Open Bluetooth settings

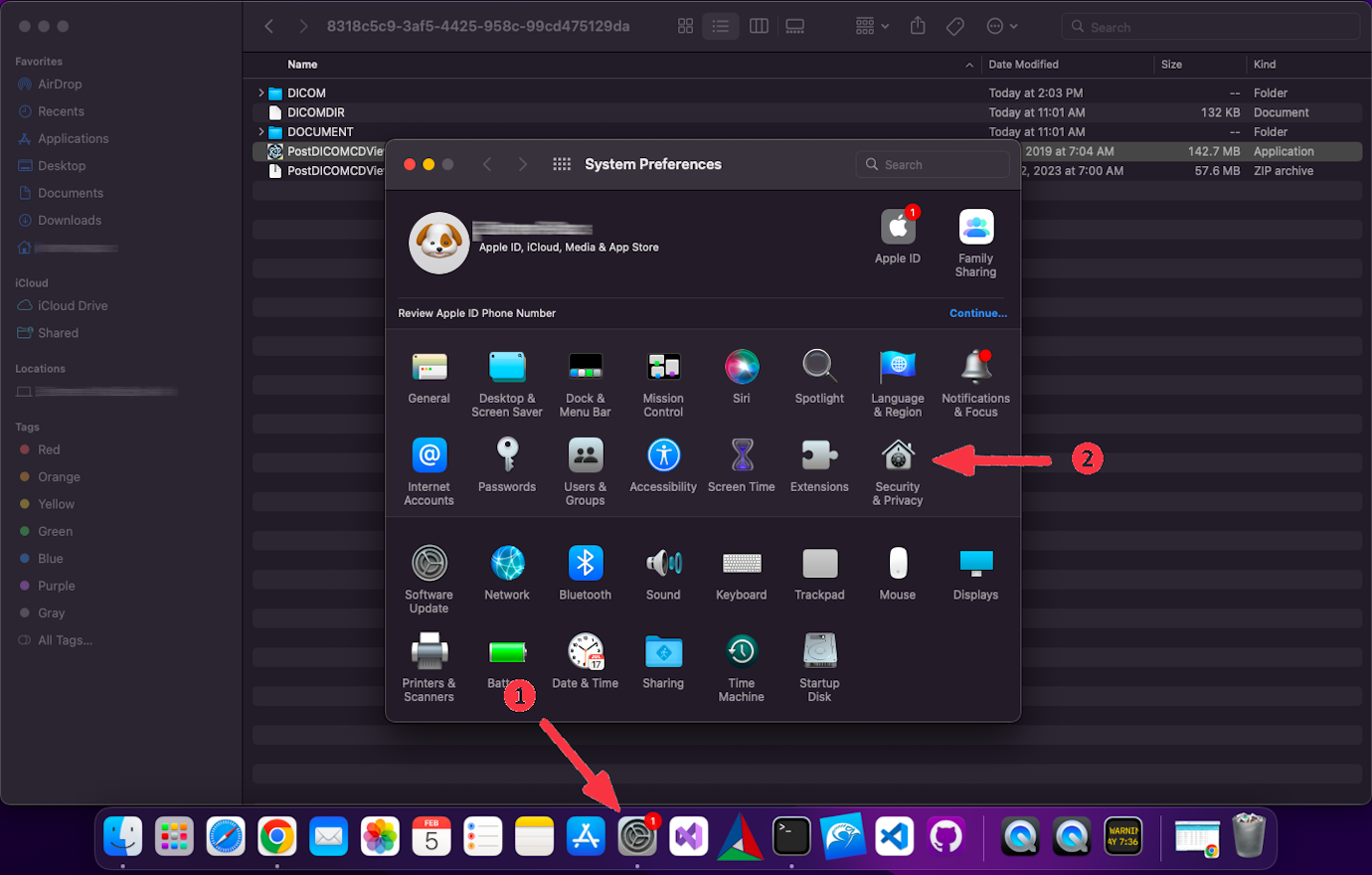click(x=585, y=563)
